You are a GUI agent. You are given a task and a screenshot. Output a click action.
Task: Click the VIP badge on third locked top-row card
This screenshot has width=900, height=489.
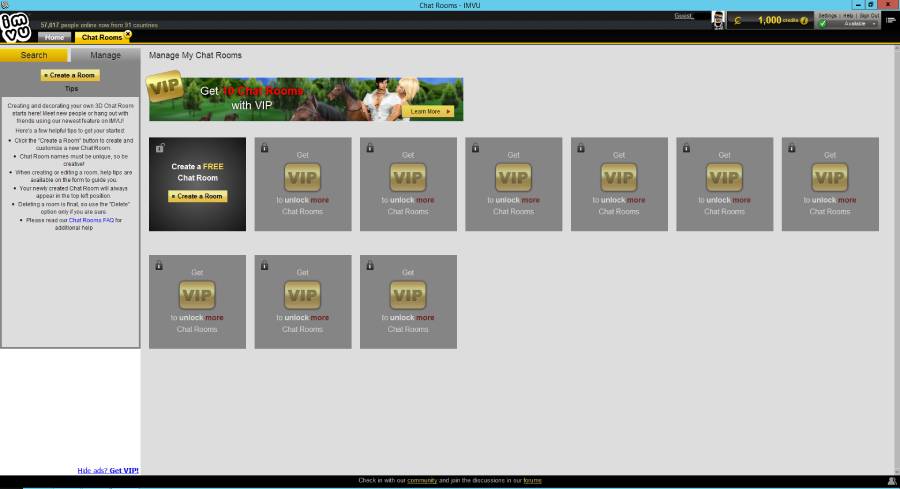point(513,177)
